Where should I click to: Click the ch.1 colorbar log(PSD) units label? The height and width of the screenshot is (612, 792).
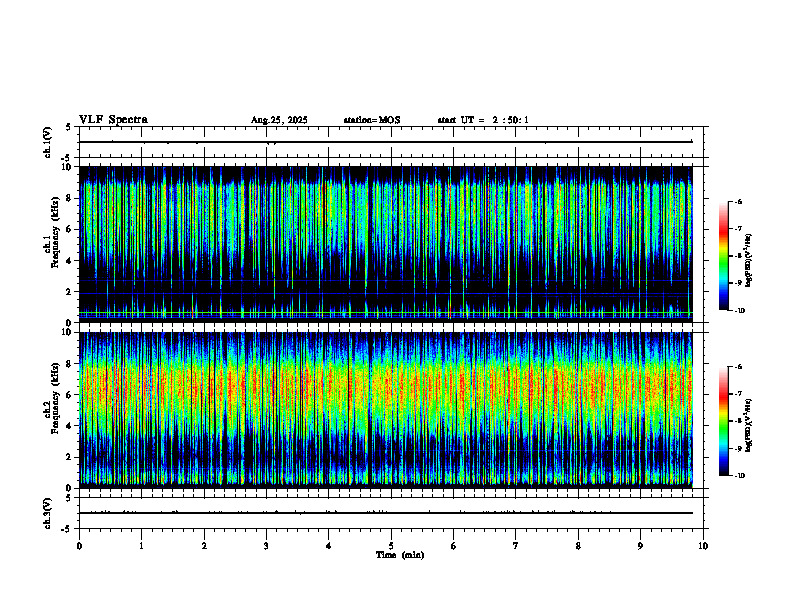(x=749, y=261)
